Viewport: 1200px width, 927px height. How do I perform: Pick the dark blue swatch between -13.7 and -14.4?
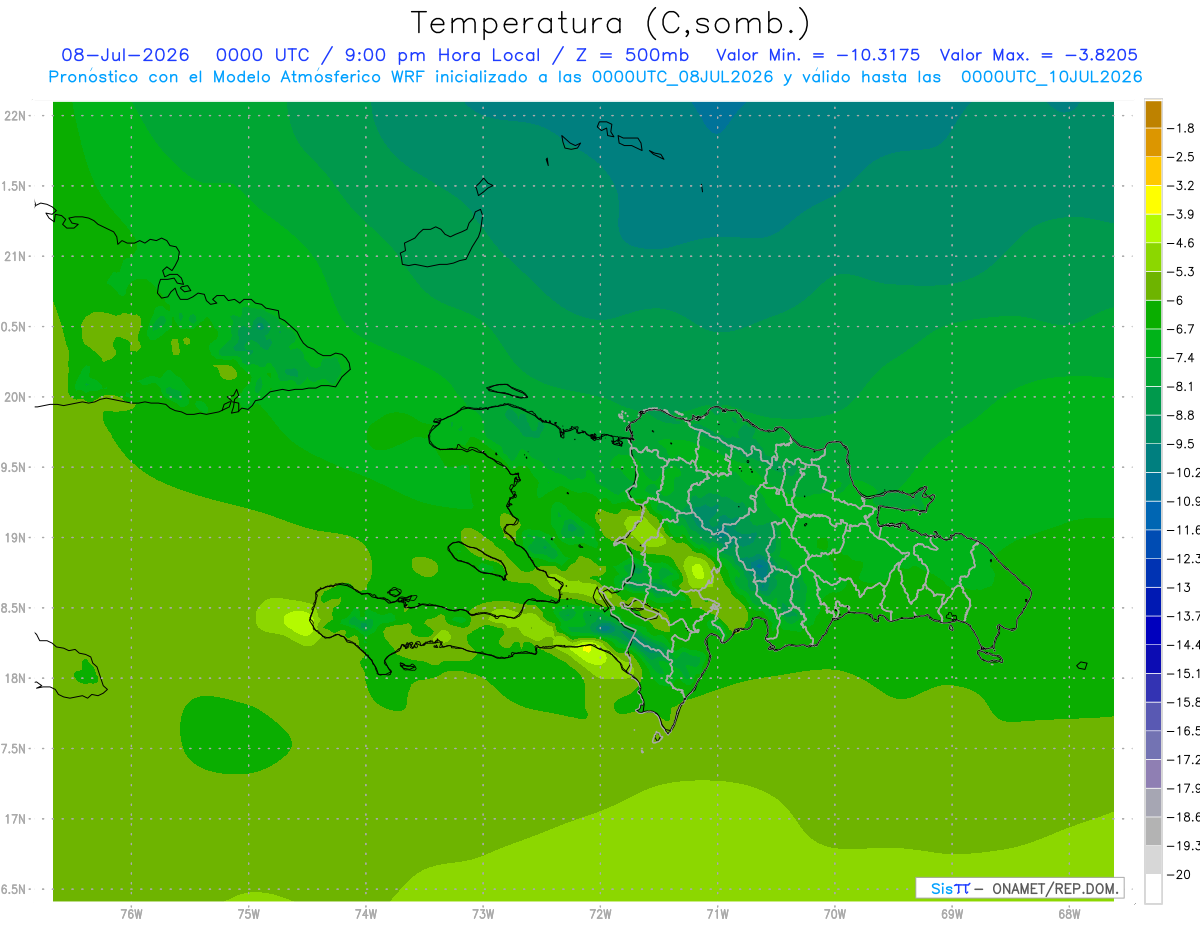coord(1153,630)
